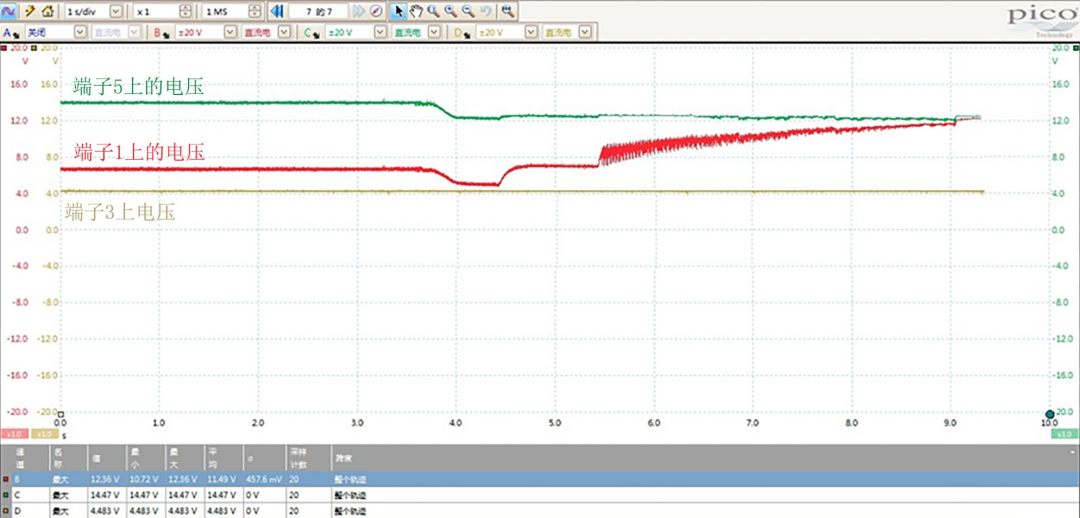Click the '7 of 7' buffer number field
This screenshot has width=1080, height=518.
coord(318,12)
